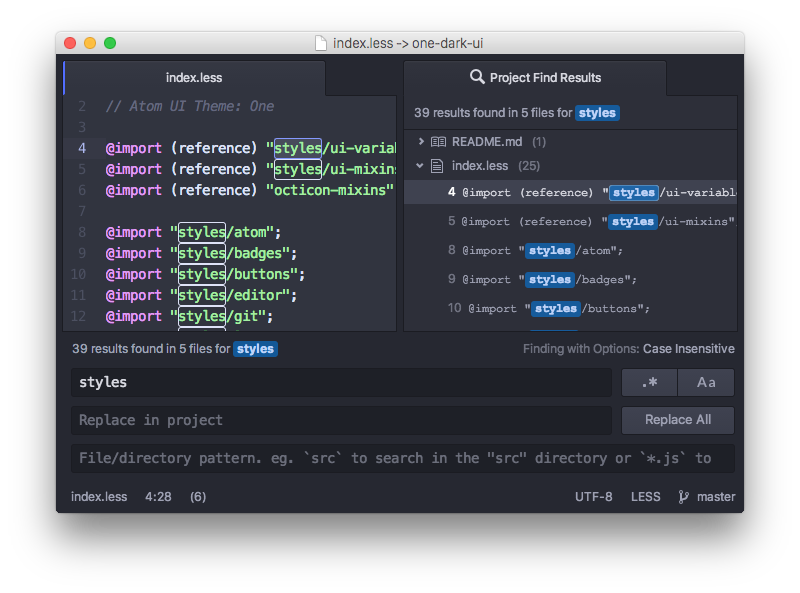Click the File/directory pattern input
The height and width of the screenshot is (593, 800).
click(400, 458)
